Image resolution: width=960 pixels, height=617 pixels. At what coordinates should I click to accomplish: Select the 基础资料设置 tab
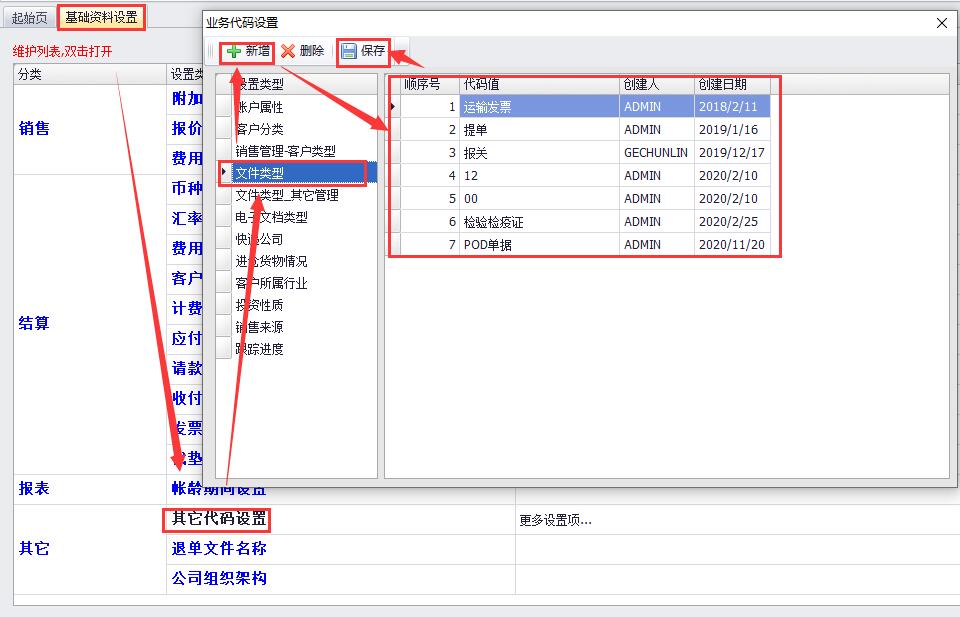tap(101, 17)
